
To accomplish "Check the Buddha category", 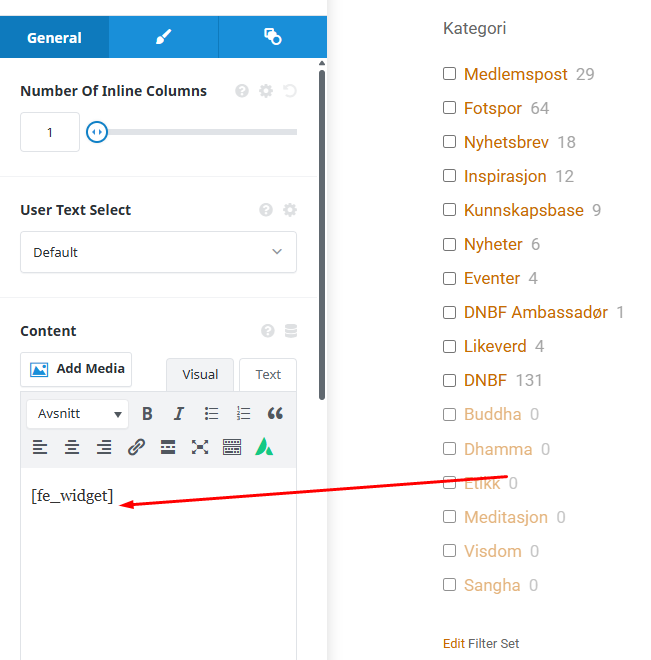I will (449, 415).
